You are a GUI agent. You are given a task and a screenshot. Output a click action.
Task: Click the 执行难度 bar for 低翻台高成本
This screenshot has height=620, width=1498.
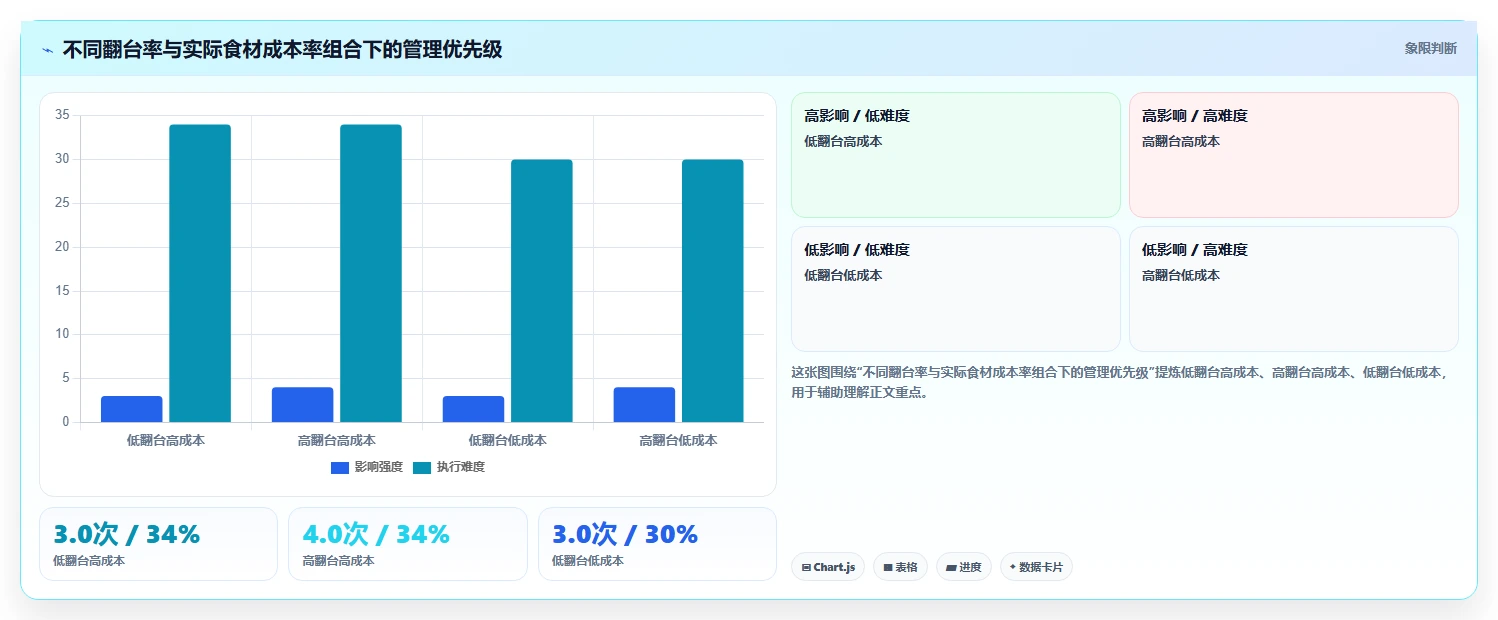click(x=200, y=273)
